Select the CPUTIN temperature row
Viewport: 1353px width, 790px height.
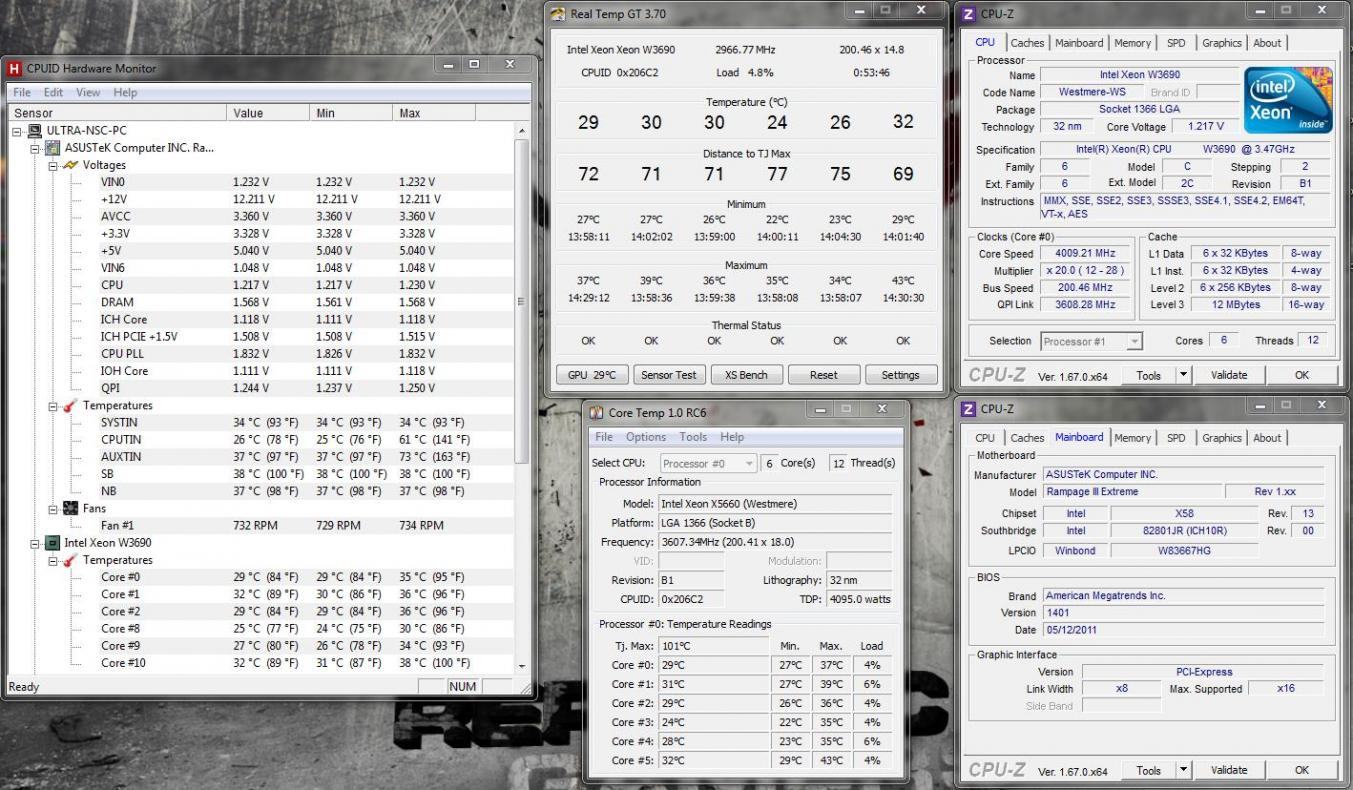click(261, 440)
